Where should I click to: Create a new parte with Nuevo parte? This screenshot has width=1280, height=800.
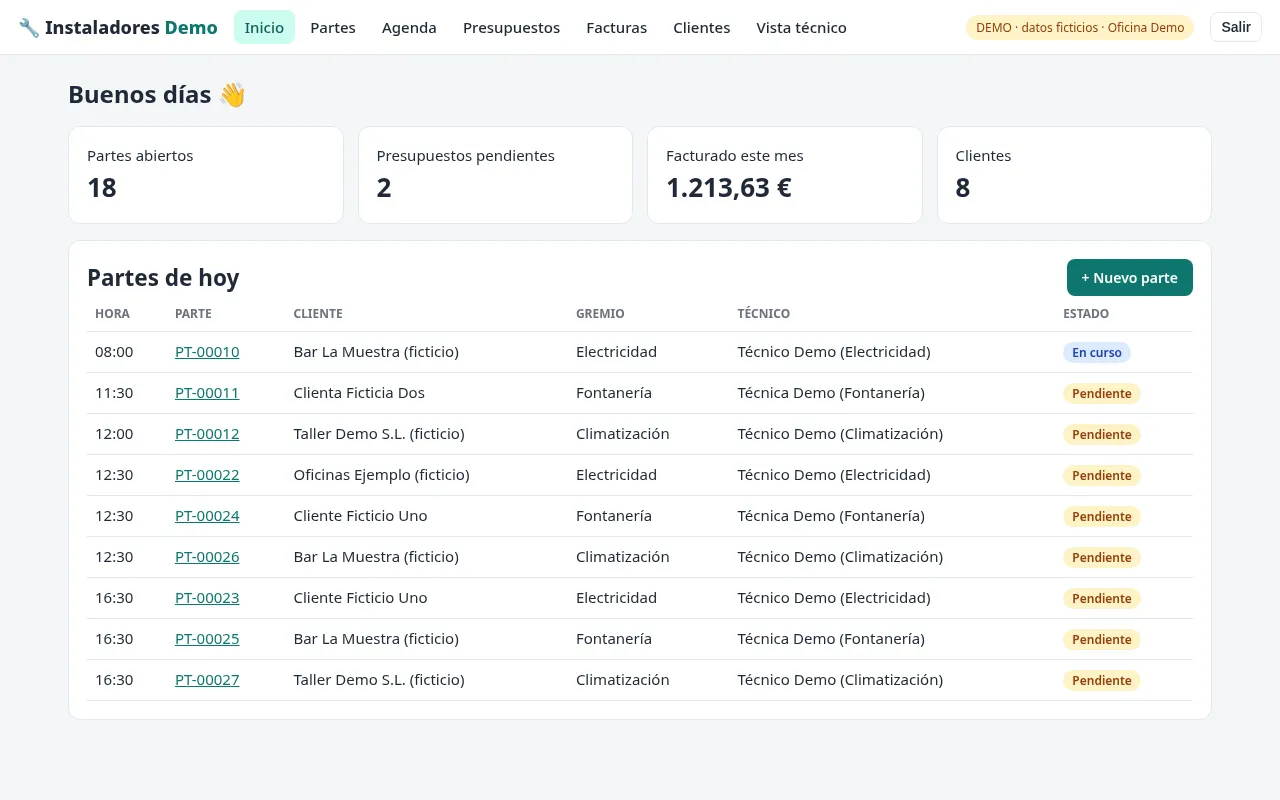[1129, 278]
